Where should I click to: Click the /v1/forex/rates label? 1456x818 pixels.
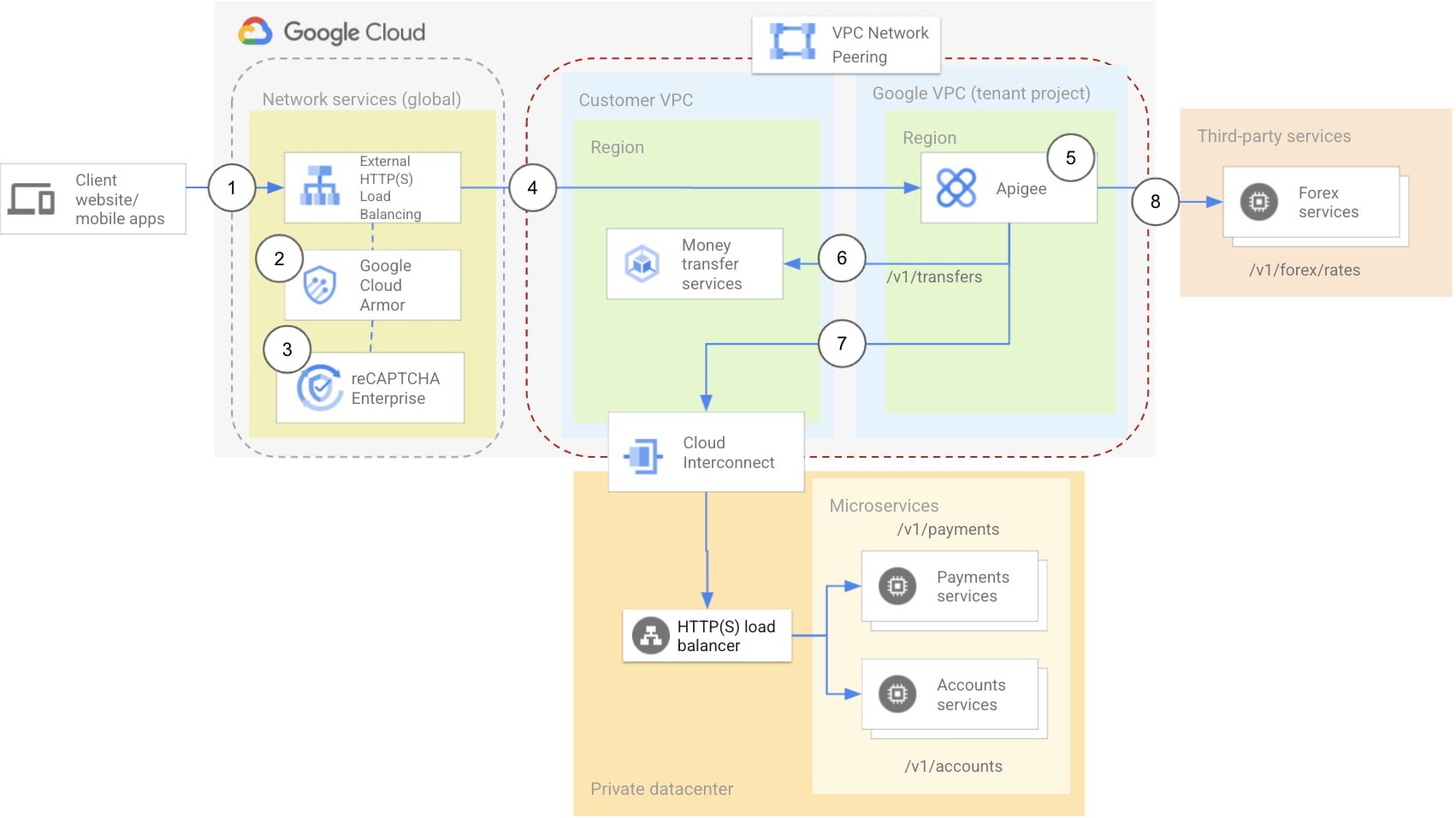1305,270
